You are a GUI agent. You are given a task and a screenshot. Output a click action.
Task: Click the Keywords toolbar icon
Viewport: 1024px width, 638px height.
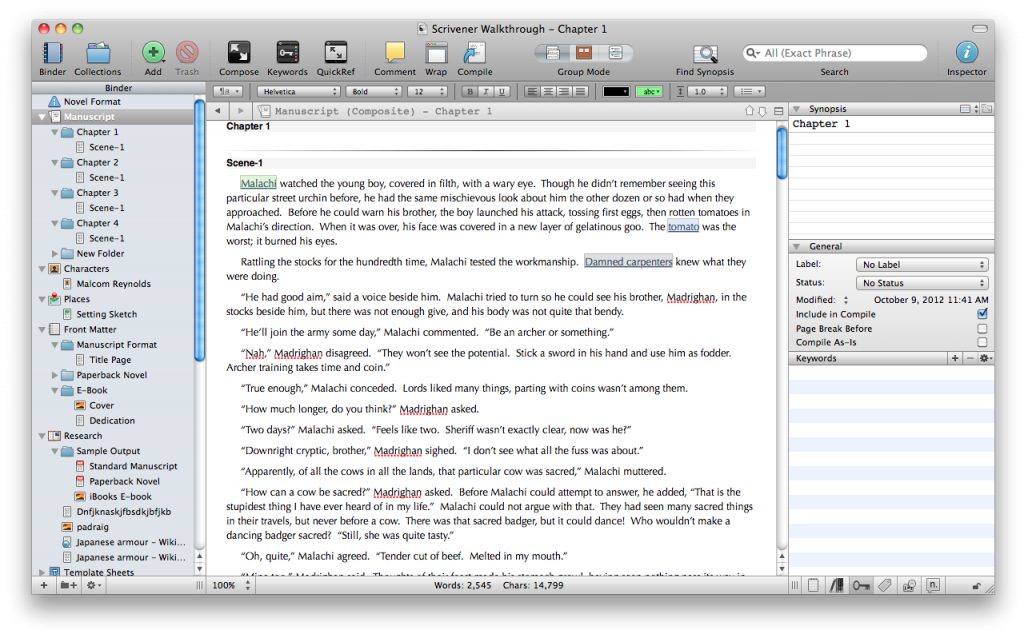click(287, 52)
